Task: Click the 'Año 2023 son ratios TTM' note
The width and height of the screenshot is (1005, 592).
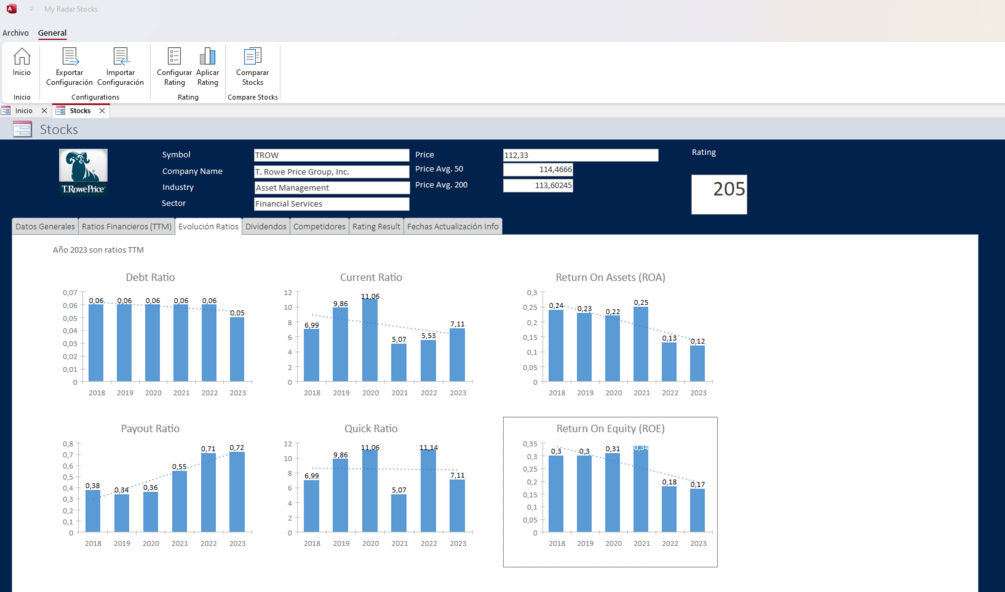Action: click(x=98, y=251)
